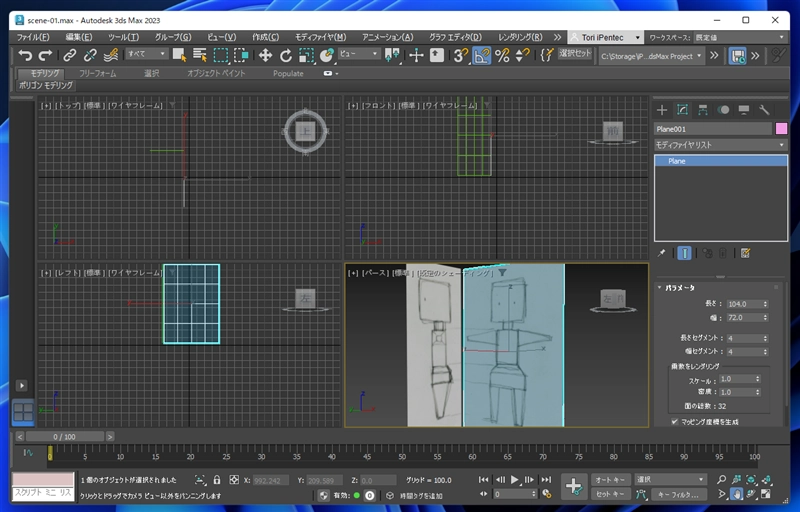Open the グループ(G) menu
The image size is (800, 512).
172,37
